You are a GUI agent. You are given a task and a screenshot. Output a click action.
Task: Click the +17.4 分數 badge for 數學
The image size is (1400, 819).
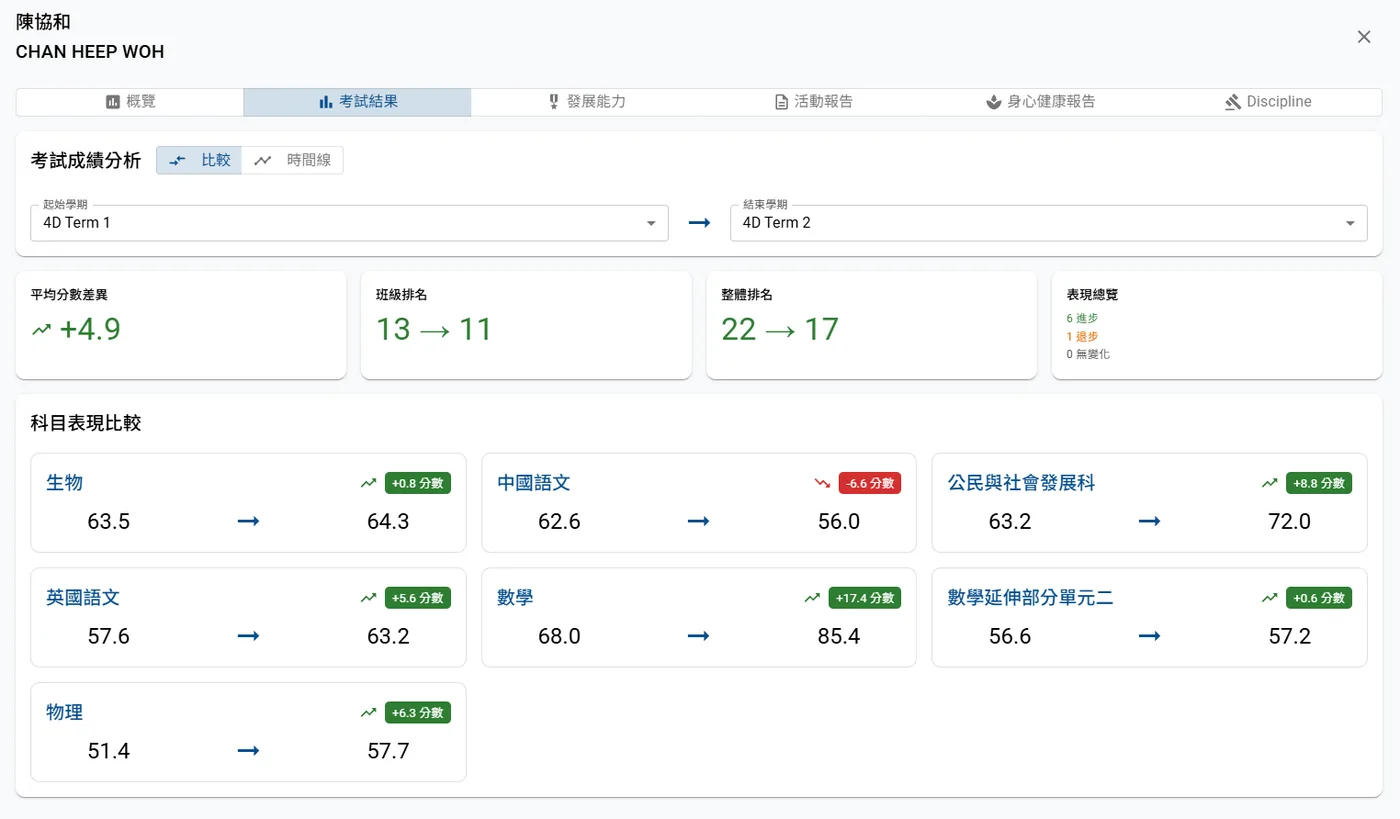pos(865,598)
